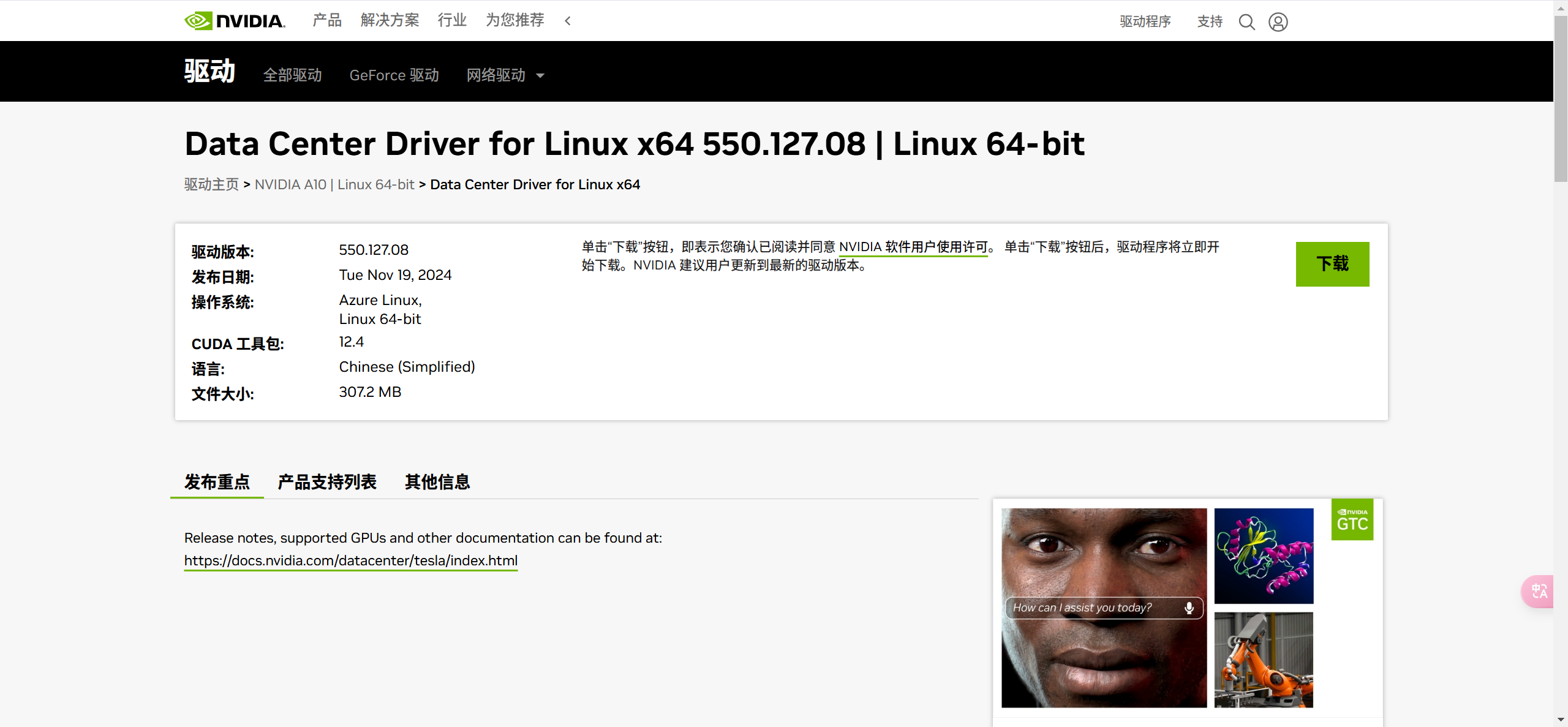Screen dimensions: 1568x727
Task: Click the green 下载 button
Action: pyautogui.click(x=1332, y=264)
